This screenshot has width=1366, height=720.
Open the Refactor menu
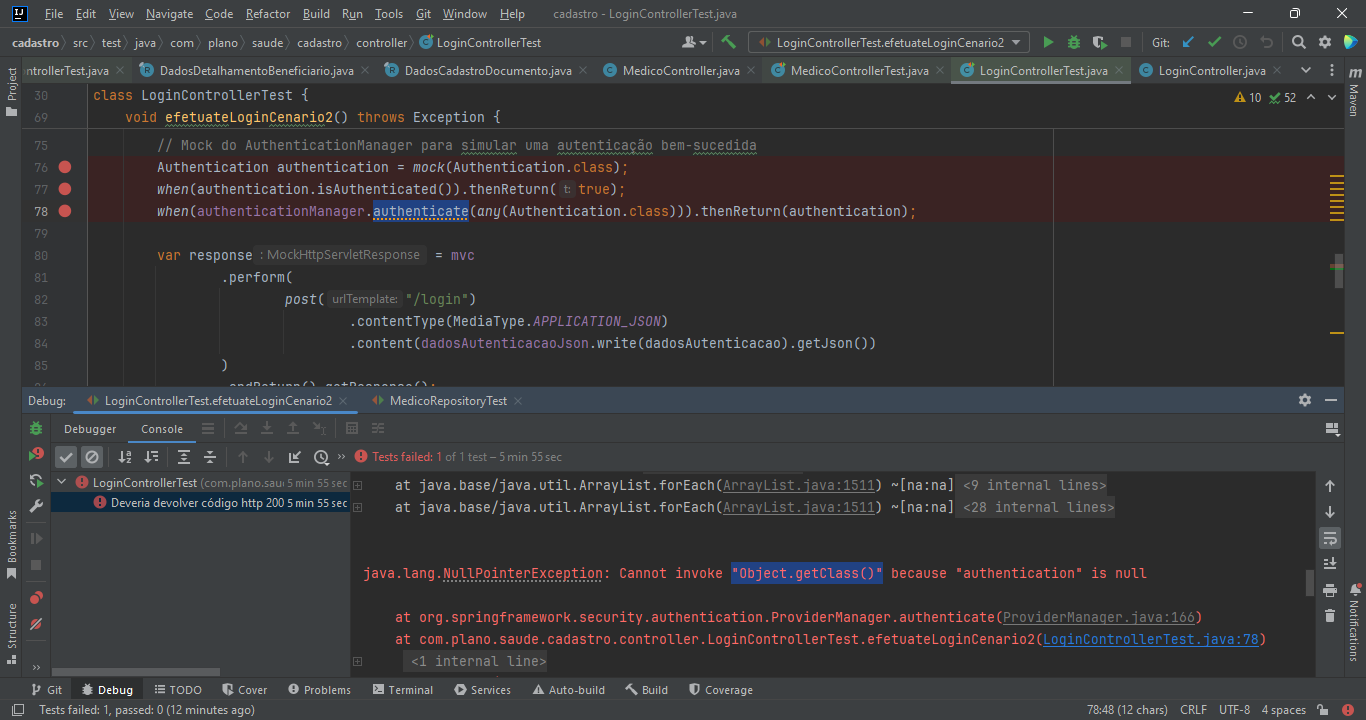(268, 14)
